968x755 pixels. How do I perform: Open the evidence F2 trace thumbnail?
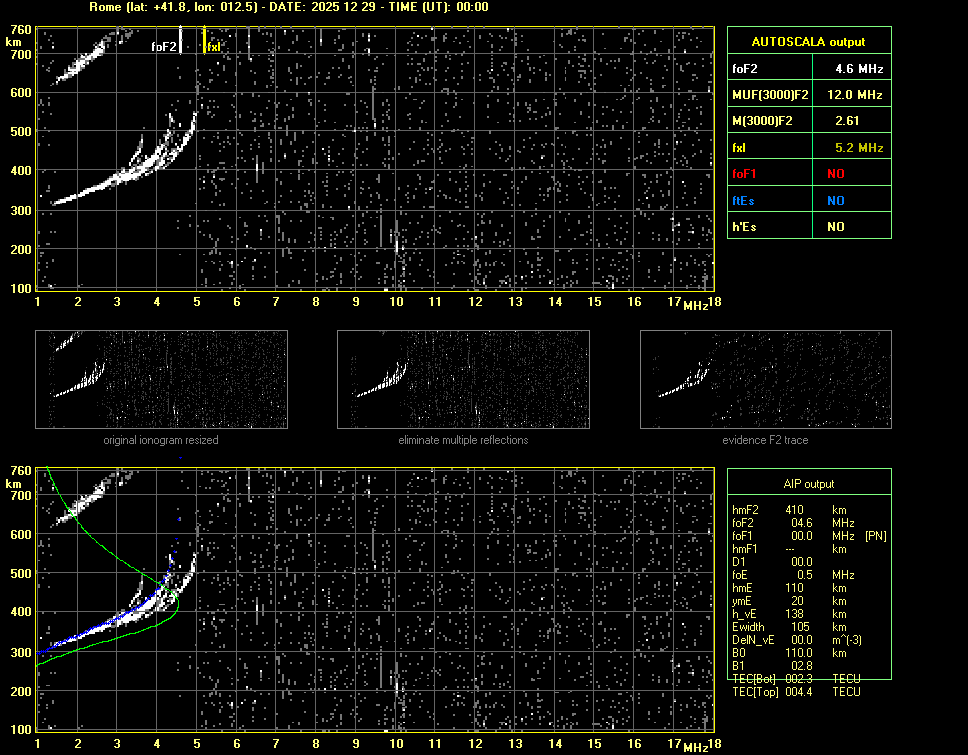(765, 379)
